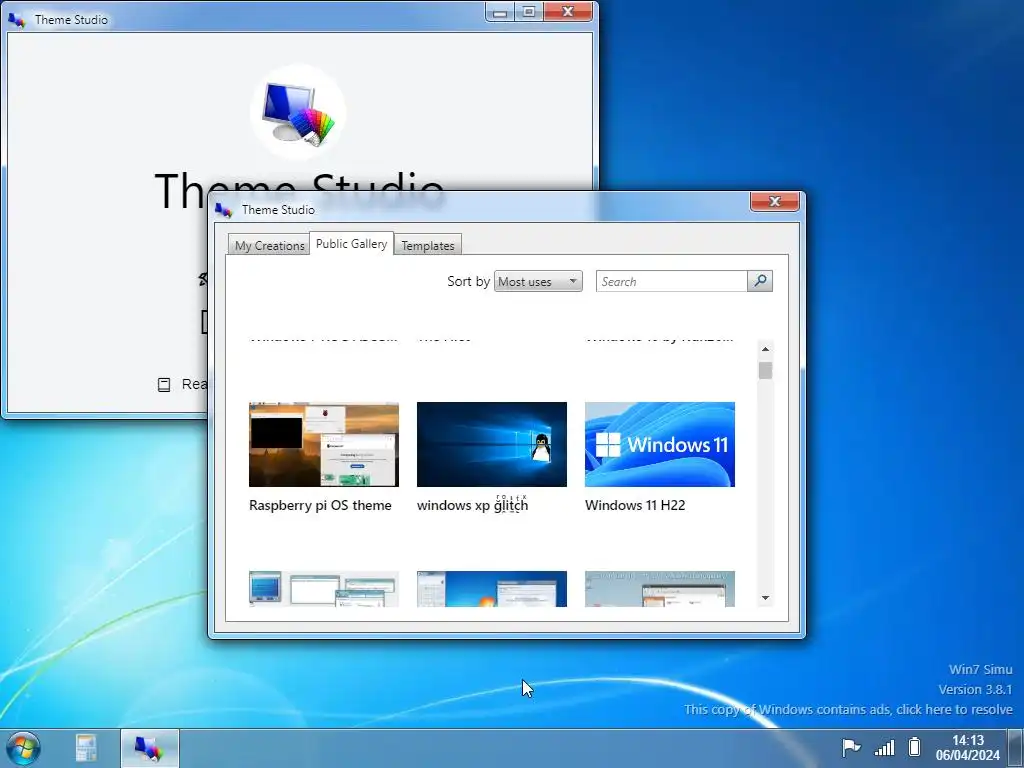The height and width of the screenshot is (768, 1024).
Task: Open the Raspberry pi OS theme thumbnail
Action: click(324, 444)
